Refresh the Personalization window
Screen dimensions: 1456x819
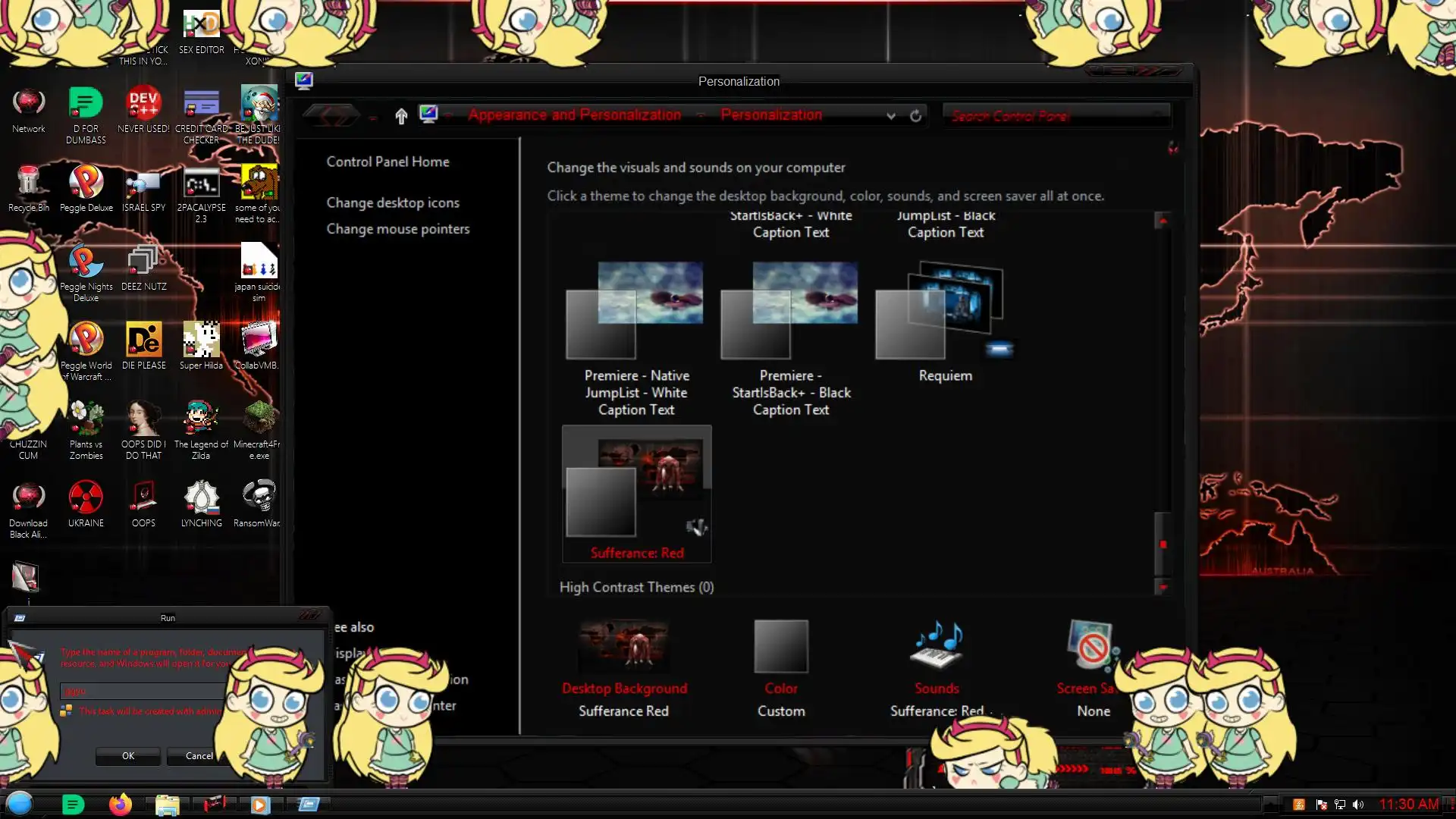click(x=915, y=115)
